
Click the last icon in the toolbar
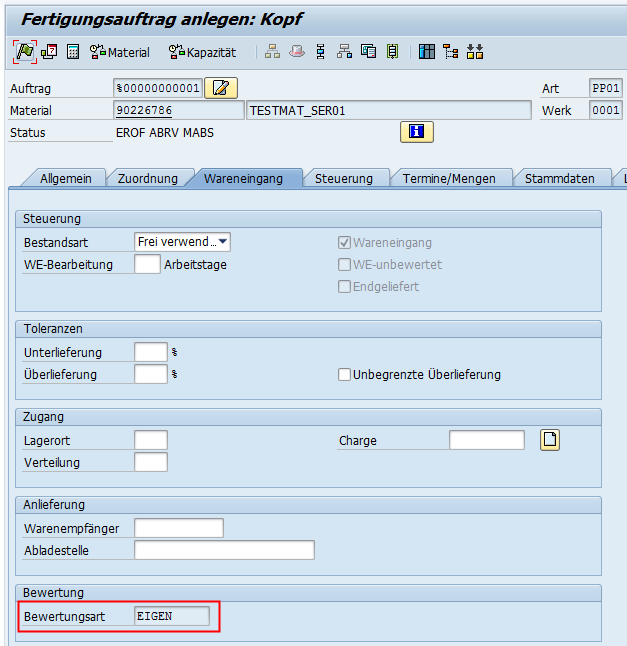coord(475,52)
